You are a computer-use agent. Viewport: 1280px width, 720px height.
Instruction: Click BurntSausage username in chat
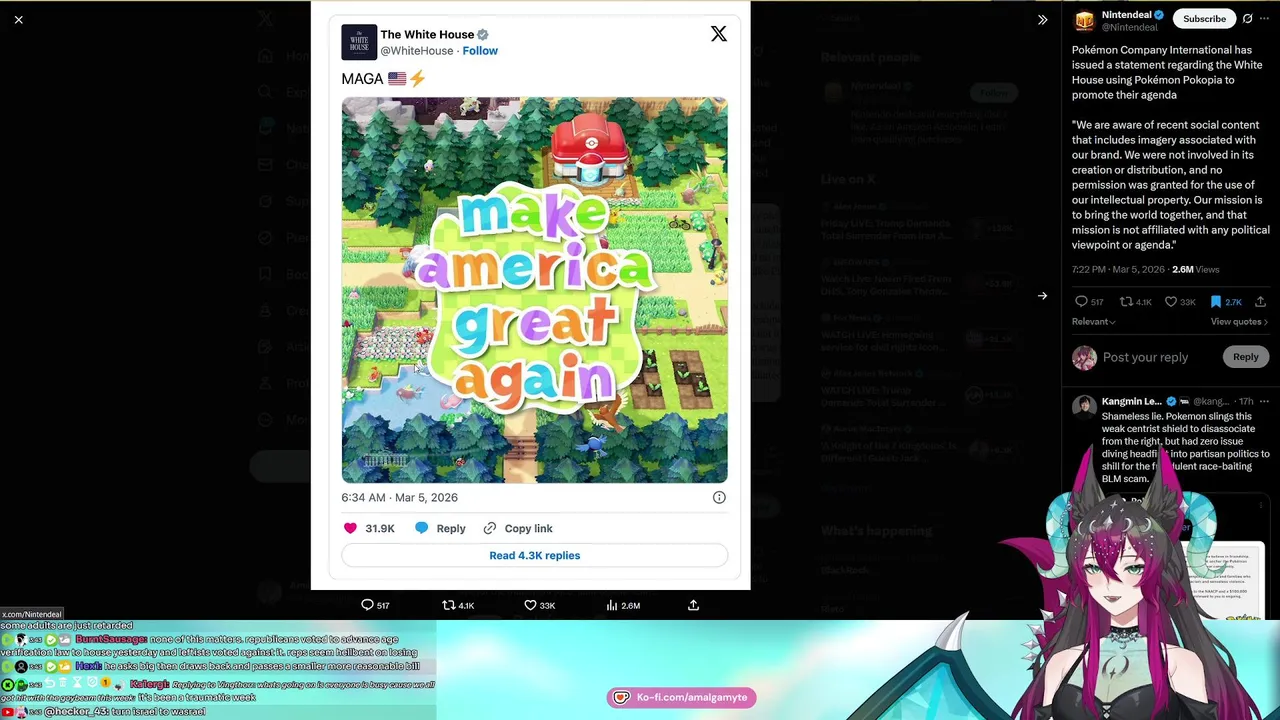pos(111,639)
